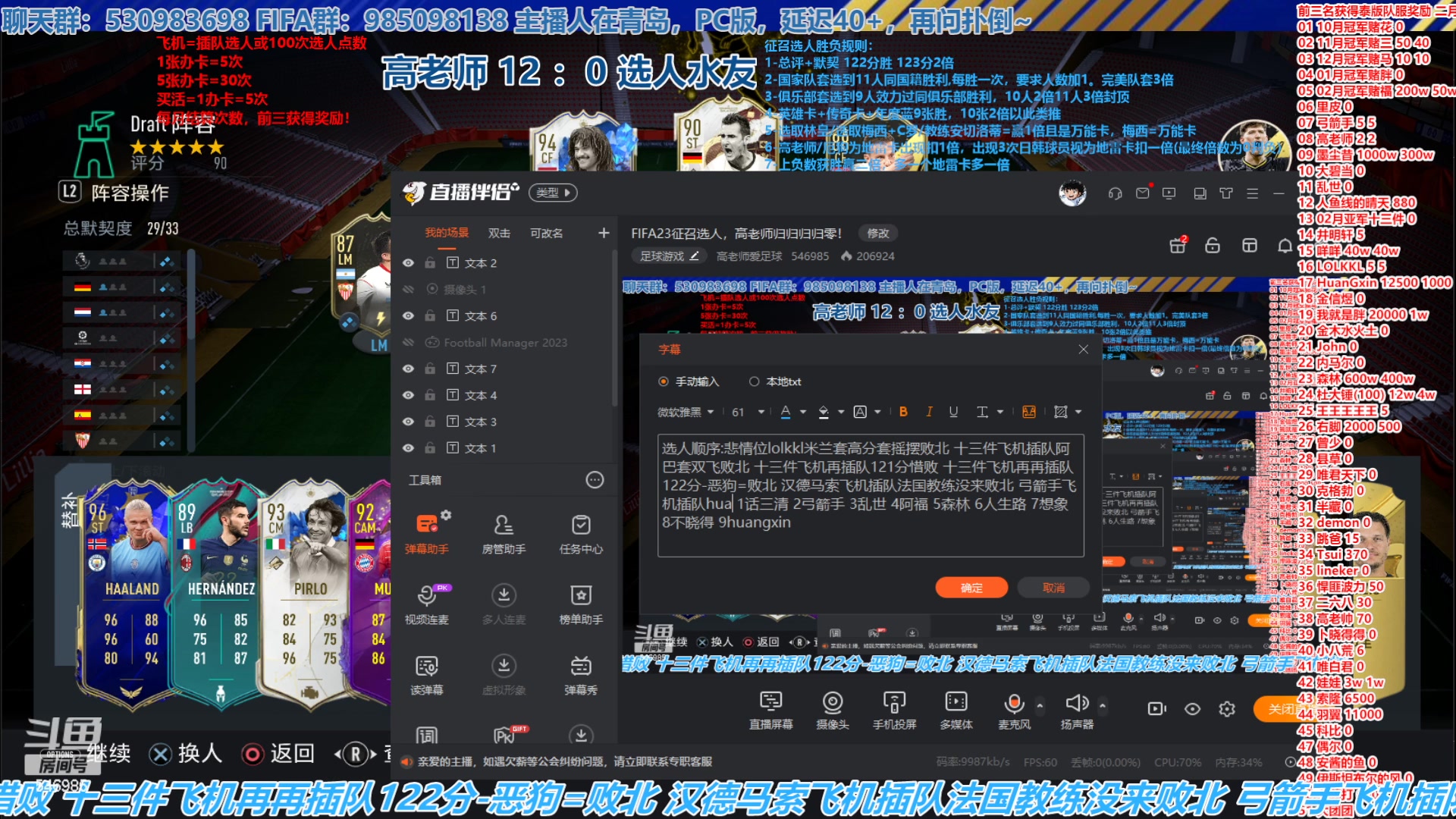Viewport: 1456px width, 819px height.
Task: Toggle the preview eye icon near settings
Action: pyautogui.click(x=1192, y=709)
